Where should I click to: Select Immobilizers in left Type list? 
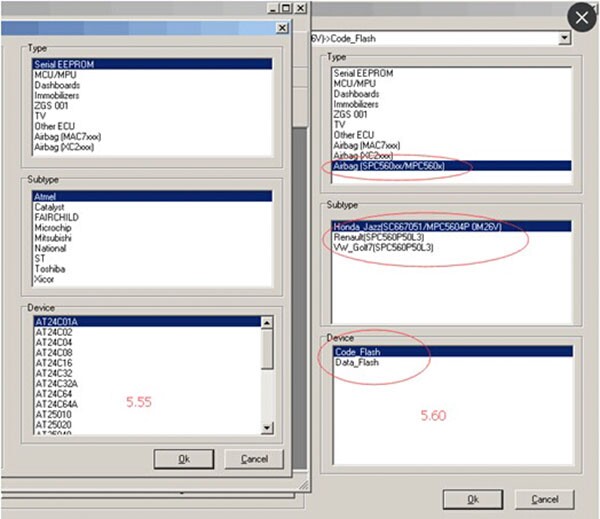(x=59, y=94)
